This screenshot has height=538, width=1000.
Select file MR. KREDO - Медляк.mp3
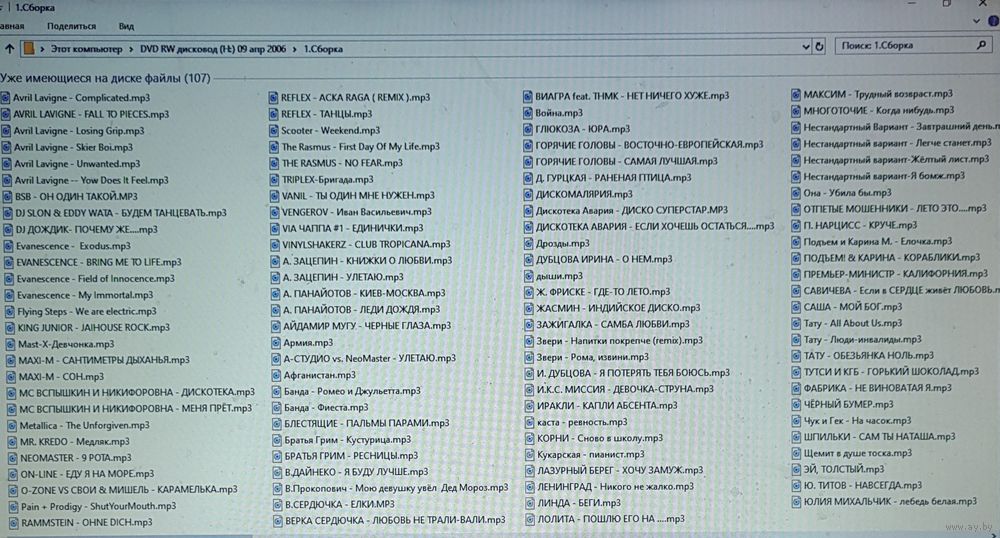click(69, 442)
